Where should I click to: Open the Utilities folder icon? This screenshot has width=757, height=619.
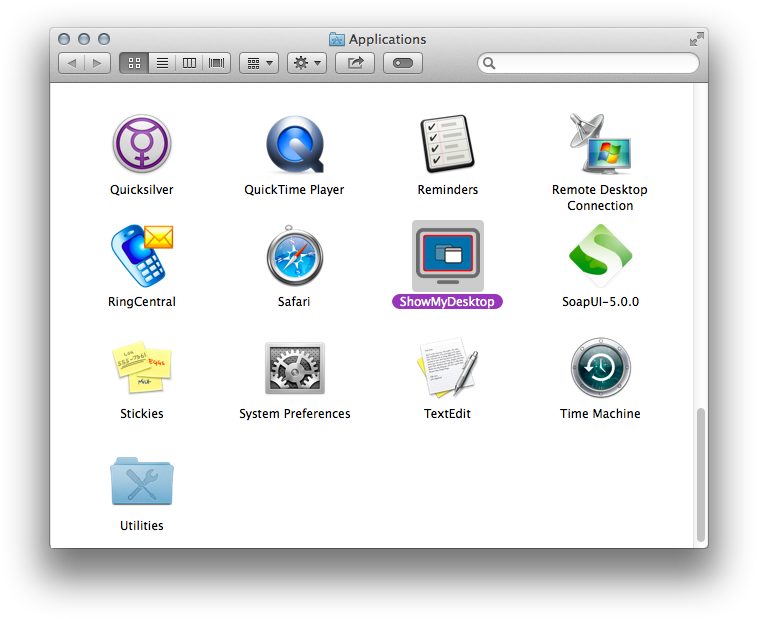(x=141, y=481)
